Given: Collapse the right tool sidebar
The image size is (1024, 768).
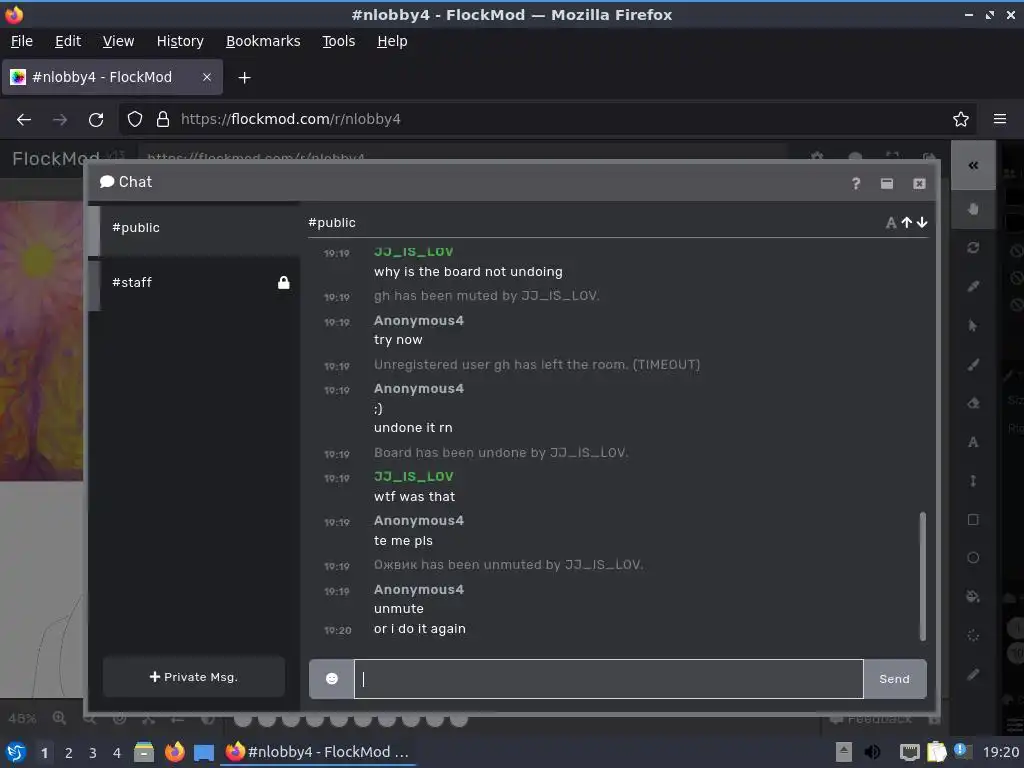Looking at the screenshot, I should pos(973,165).
